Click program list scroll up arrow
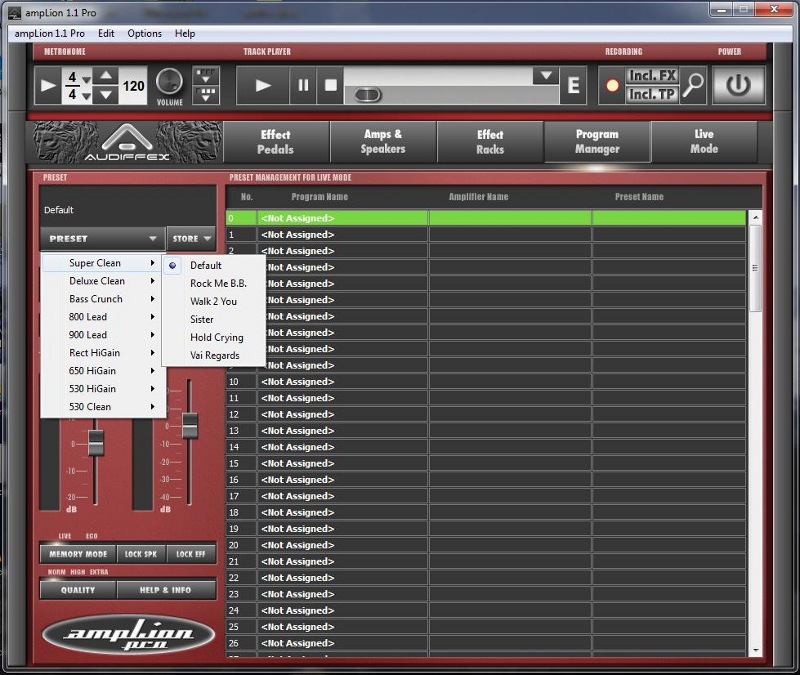The height and width of the screenshot is (675, 800). click(x=755, y=217)
